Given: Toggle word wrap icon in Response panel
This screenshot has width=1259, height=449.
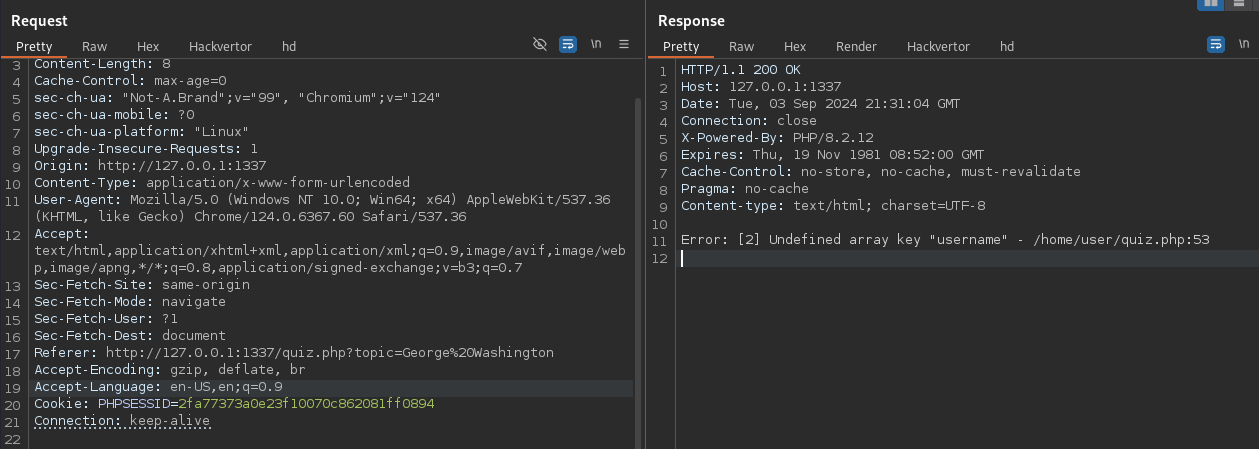Looking at the screenshot, I should pos(1216,44).
